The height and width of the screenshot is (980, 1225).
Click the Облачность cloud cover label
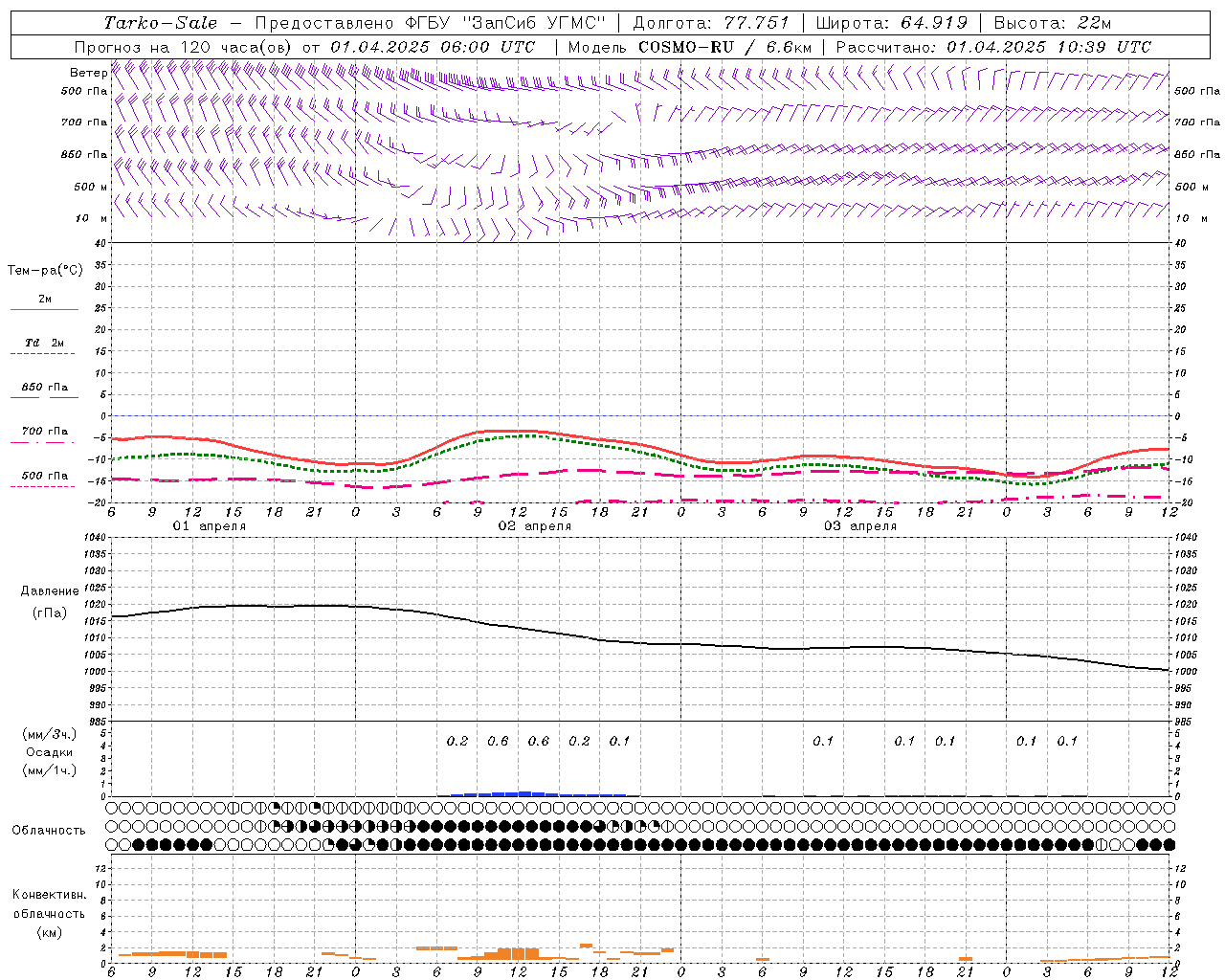tap(49, 831)
